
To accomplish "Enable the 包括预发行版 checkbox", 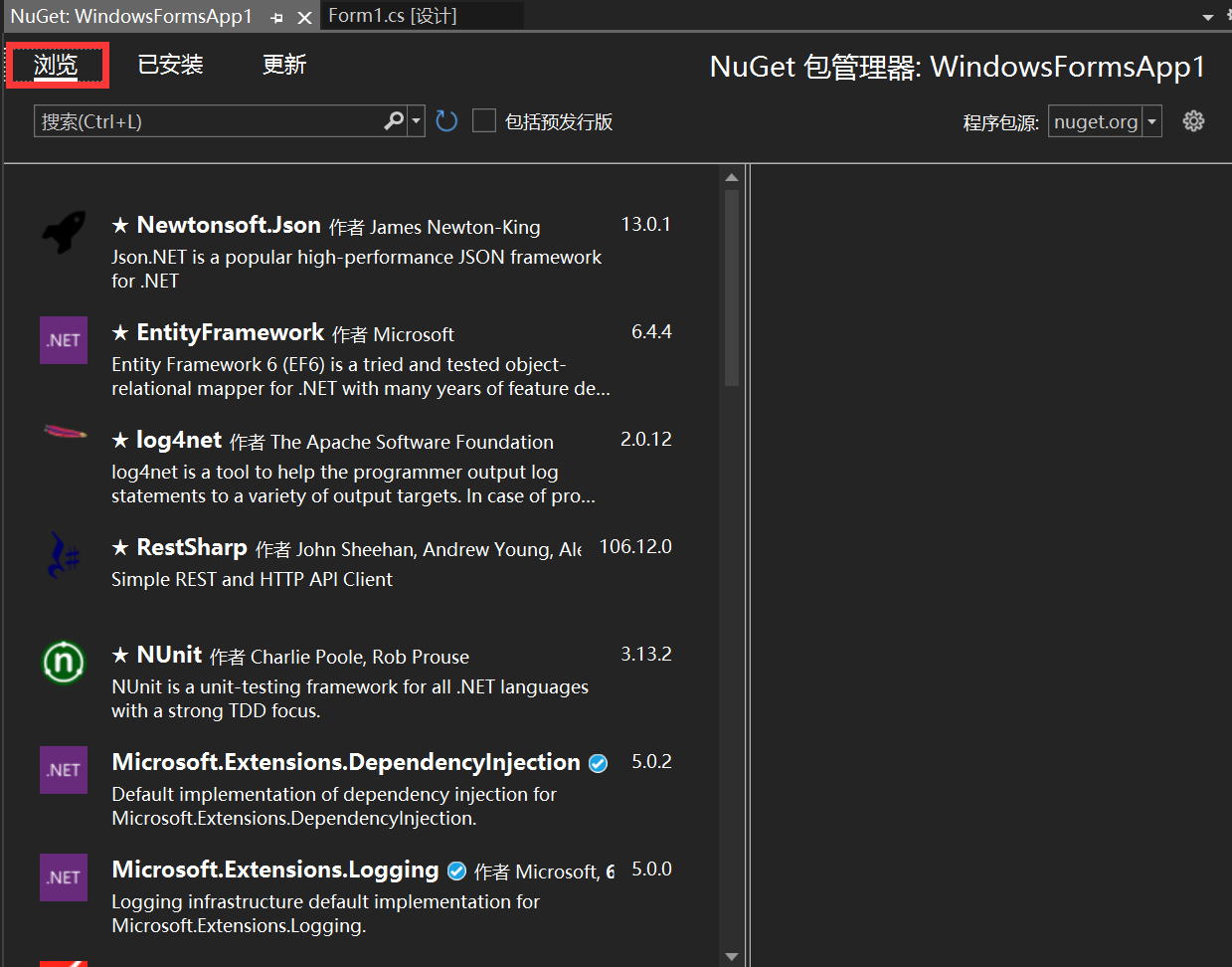I will point(484,119).
